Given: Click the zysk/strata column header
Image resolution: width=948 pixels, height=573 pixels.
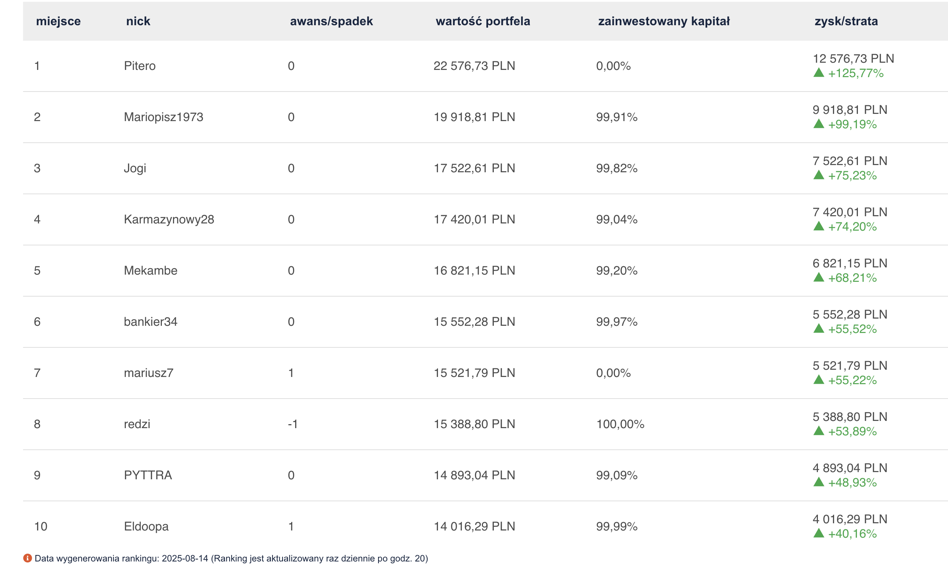Looking at the screenshot, I should pos(846,21).
